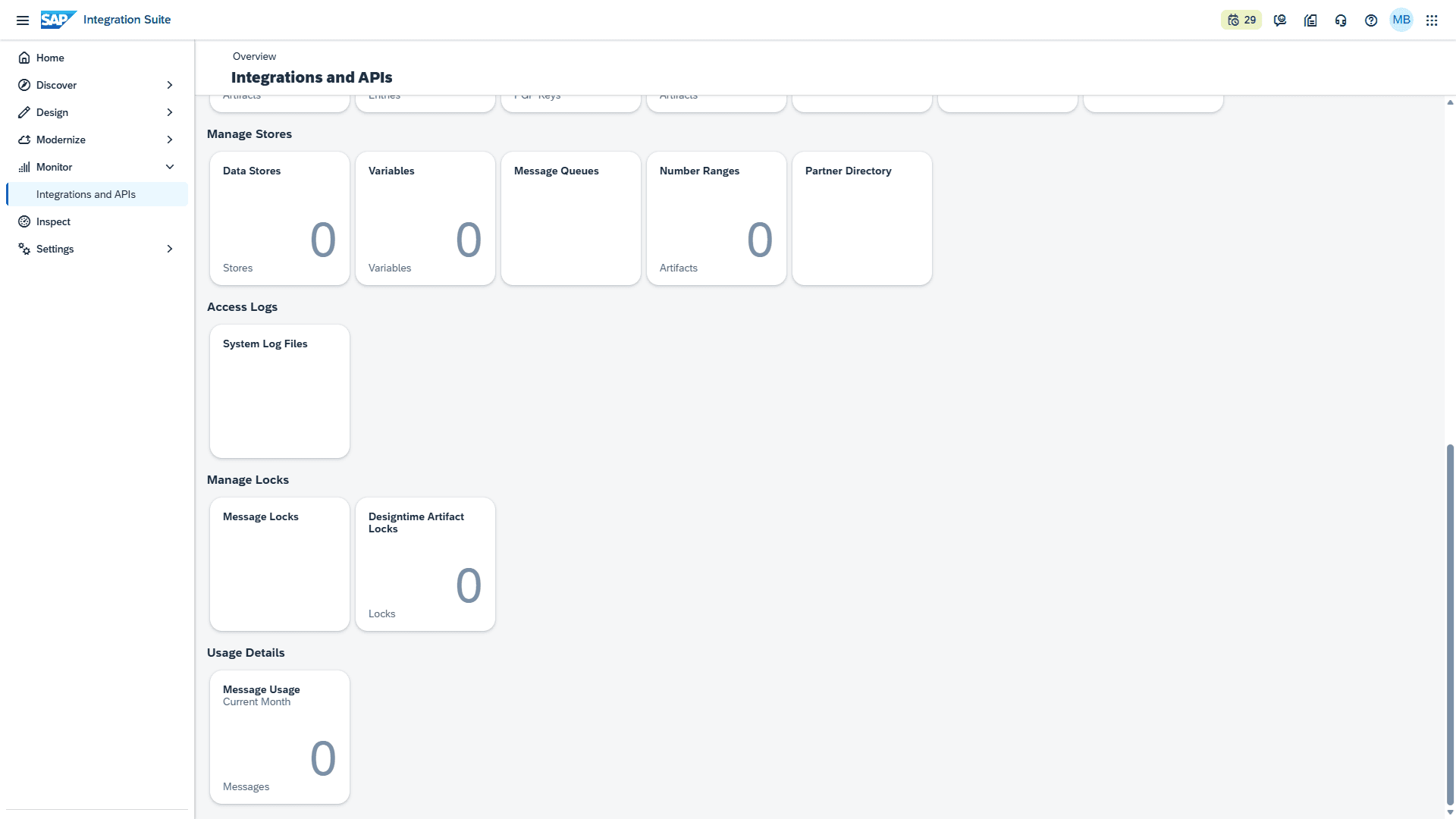Open the feedback chat icon in the header
The width and height of the screenshot is (1456, 819).
1280,20
